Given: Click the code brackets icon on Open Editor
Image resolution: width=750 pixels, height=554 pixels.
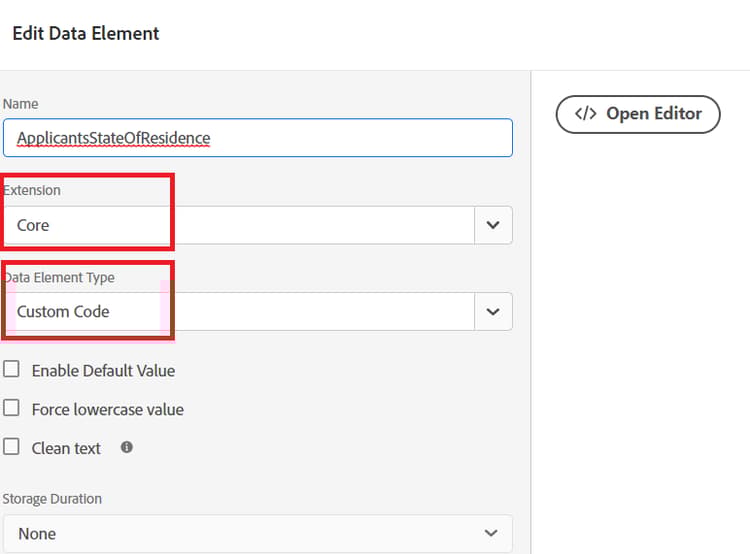Looking at the screenshot, I should (x=585, y=114).
